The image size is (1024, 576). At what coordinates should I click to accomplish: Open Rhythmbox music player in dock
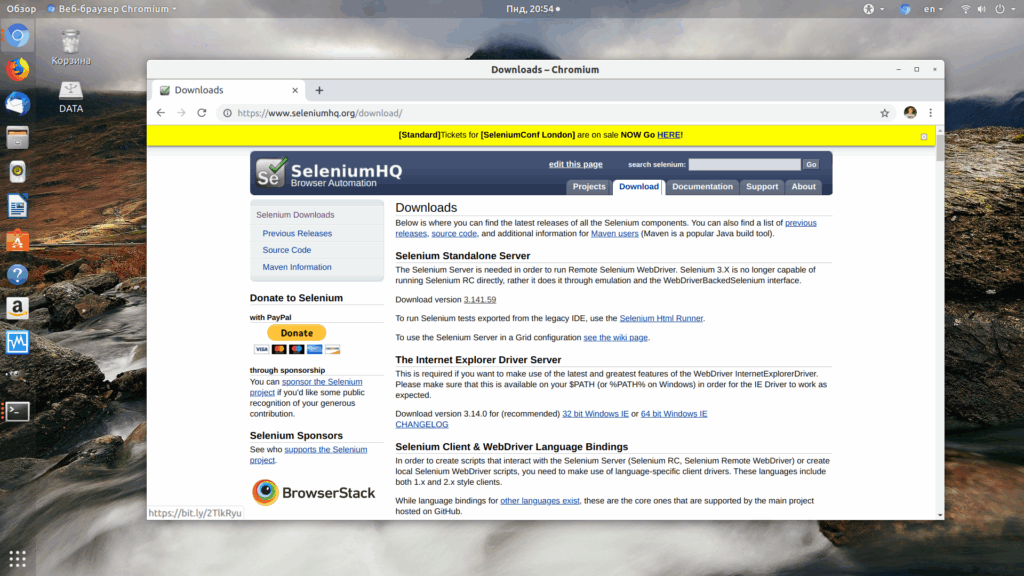(x=18, y=172)
